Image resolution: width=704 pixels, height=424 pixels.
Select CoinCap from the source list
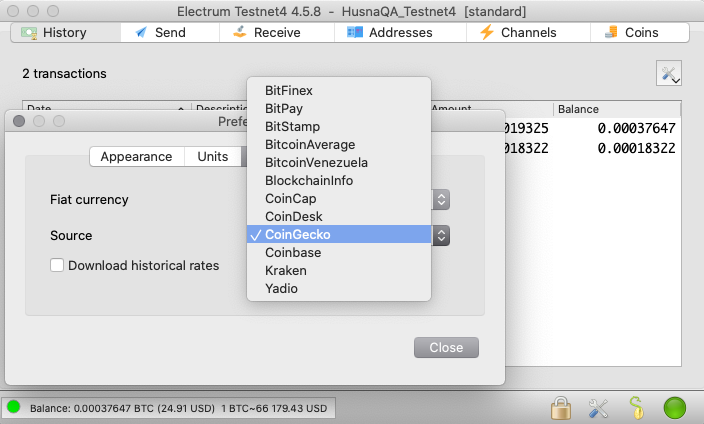(x=339, y=199)
